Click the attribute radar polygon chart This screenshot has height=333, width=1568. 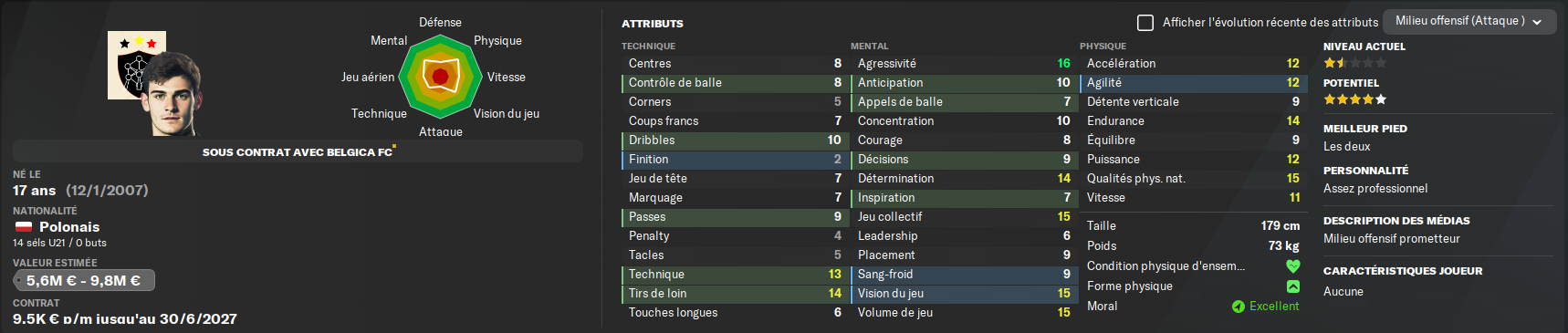(x=440, y=77)
